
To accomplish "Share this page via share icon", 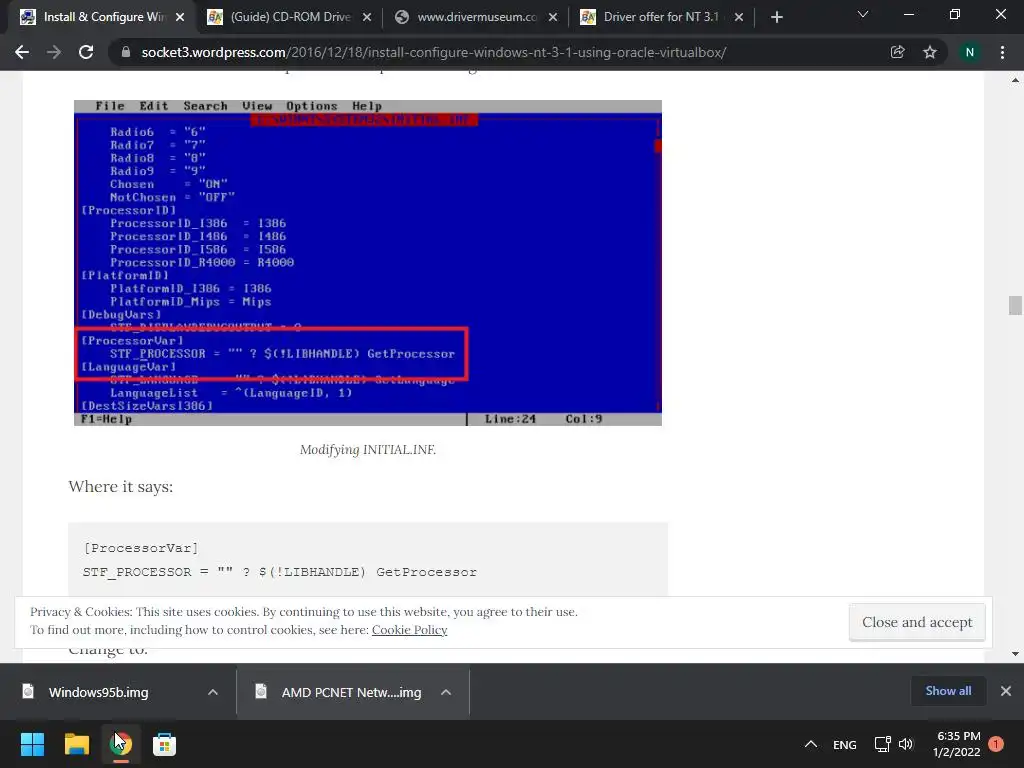I will click(x=897, y=52).
